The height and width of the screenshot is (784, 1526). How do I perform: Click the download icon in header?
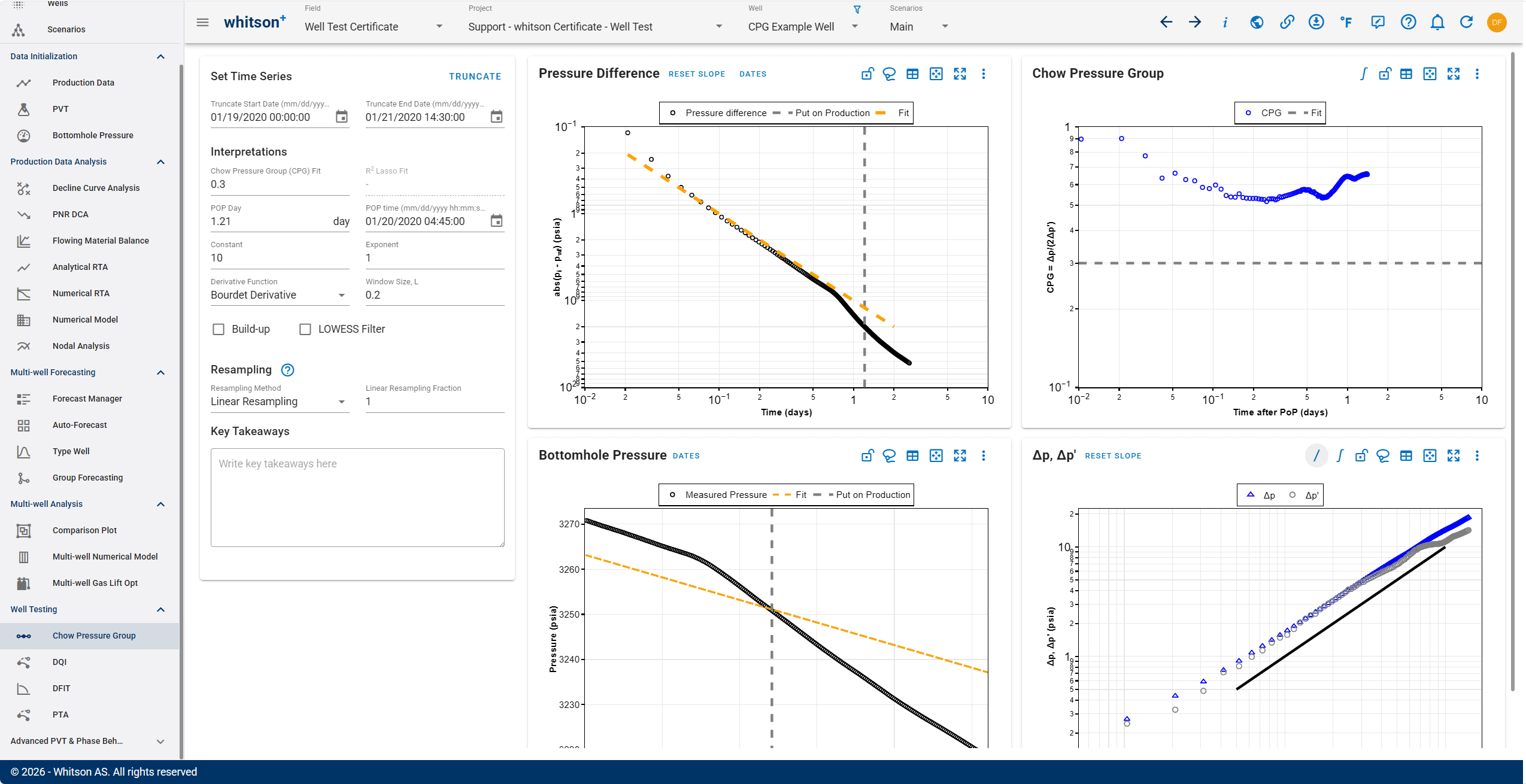pyautogui.click(x=1316, y=23)
